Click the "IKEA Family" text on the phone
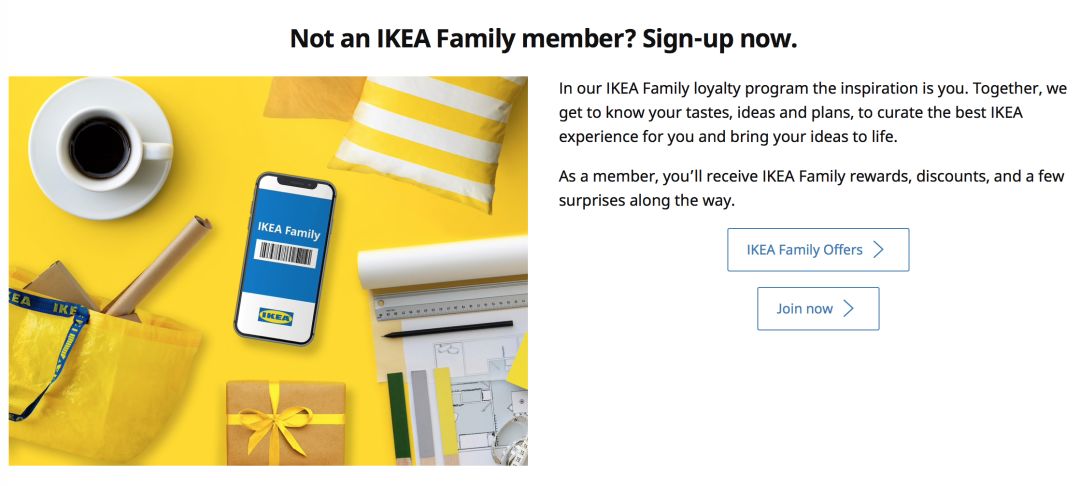The width and height of the screenshot is (1080, 486). coord(288,229)
